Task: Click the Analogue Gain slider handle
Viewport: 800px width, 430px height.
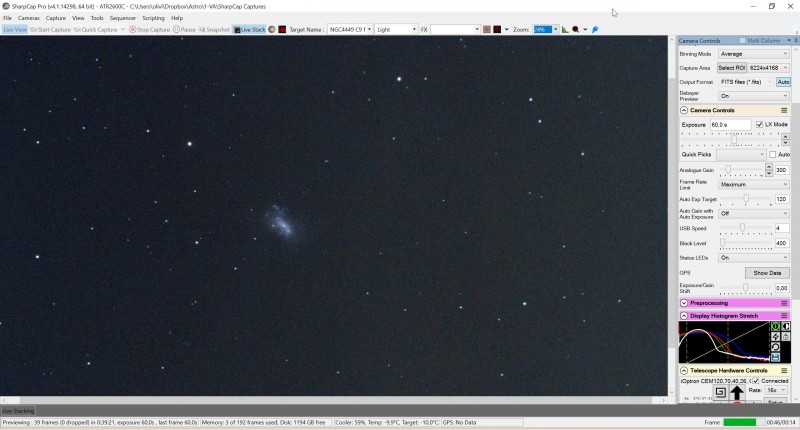Action: (x=728, y=169)
